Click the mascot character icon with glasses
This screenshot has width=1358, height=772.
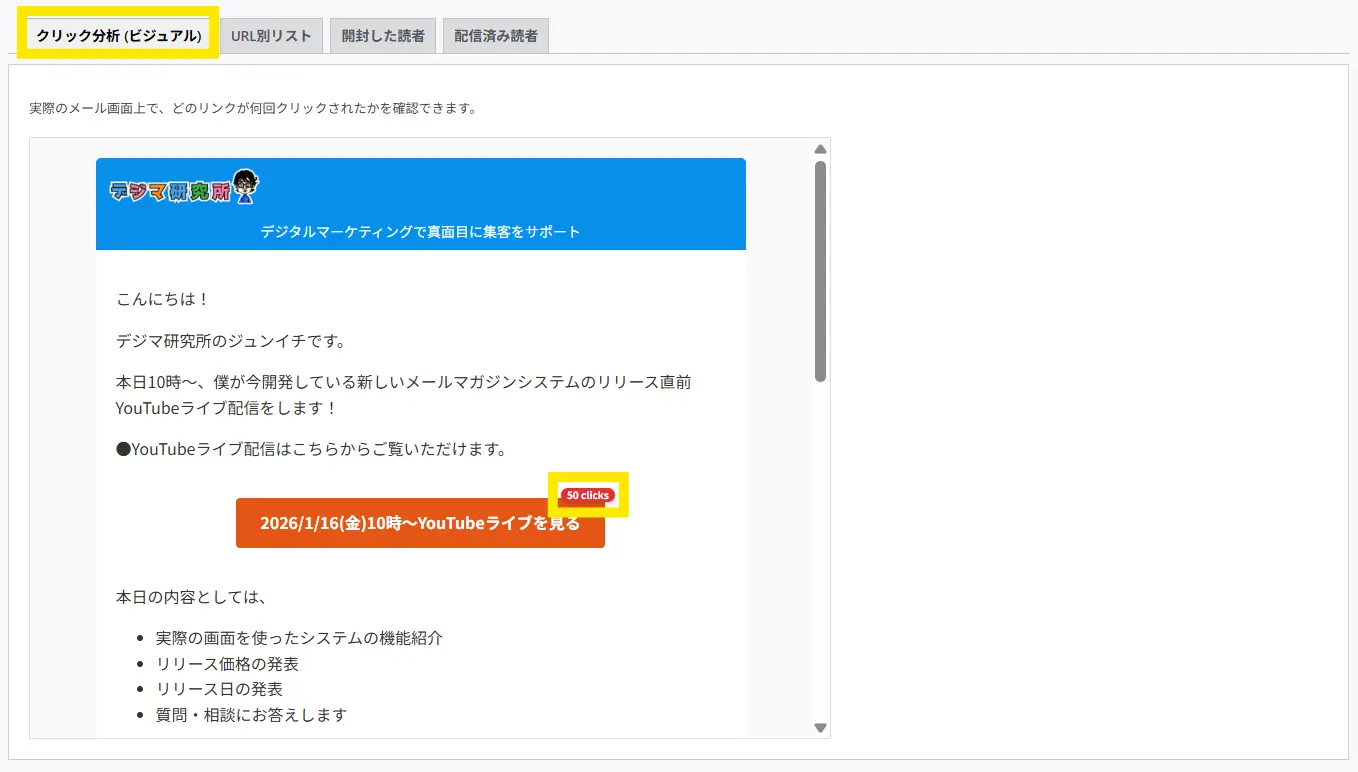(x=246, y=187)
